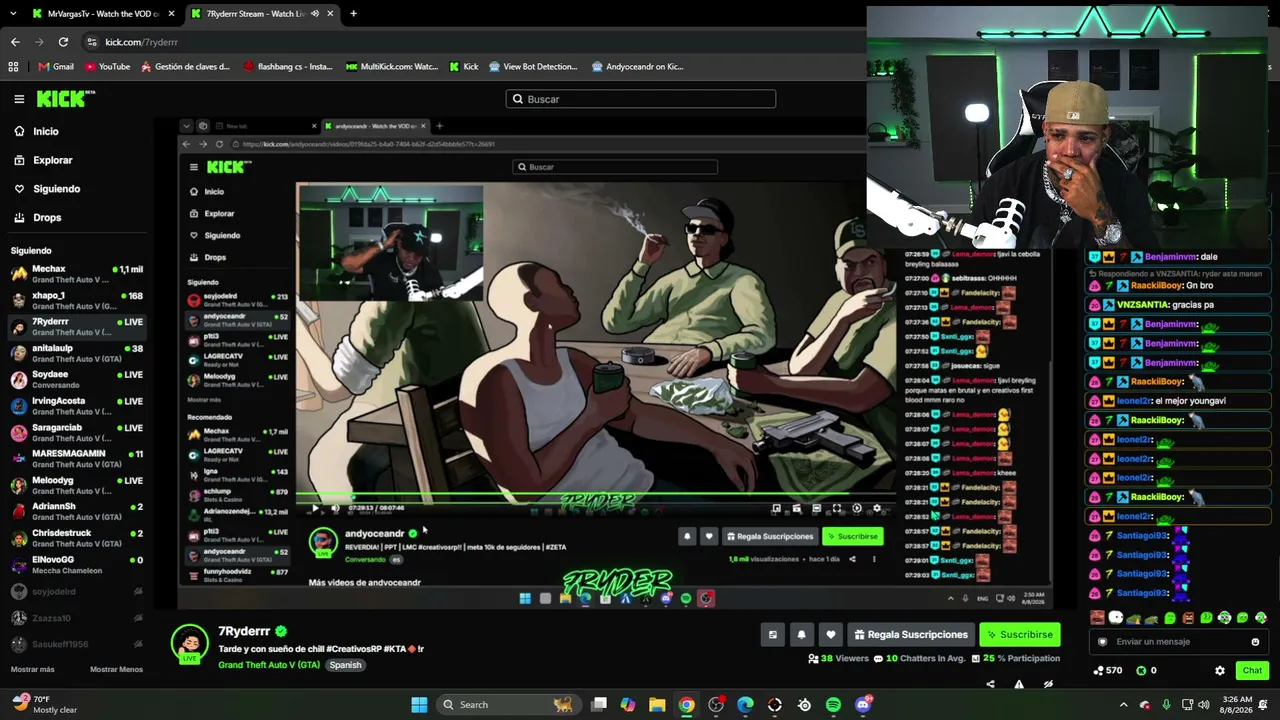Share the stream using the share icon
The image size is (1280, 720).
click(x=990, y=685)
